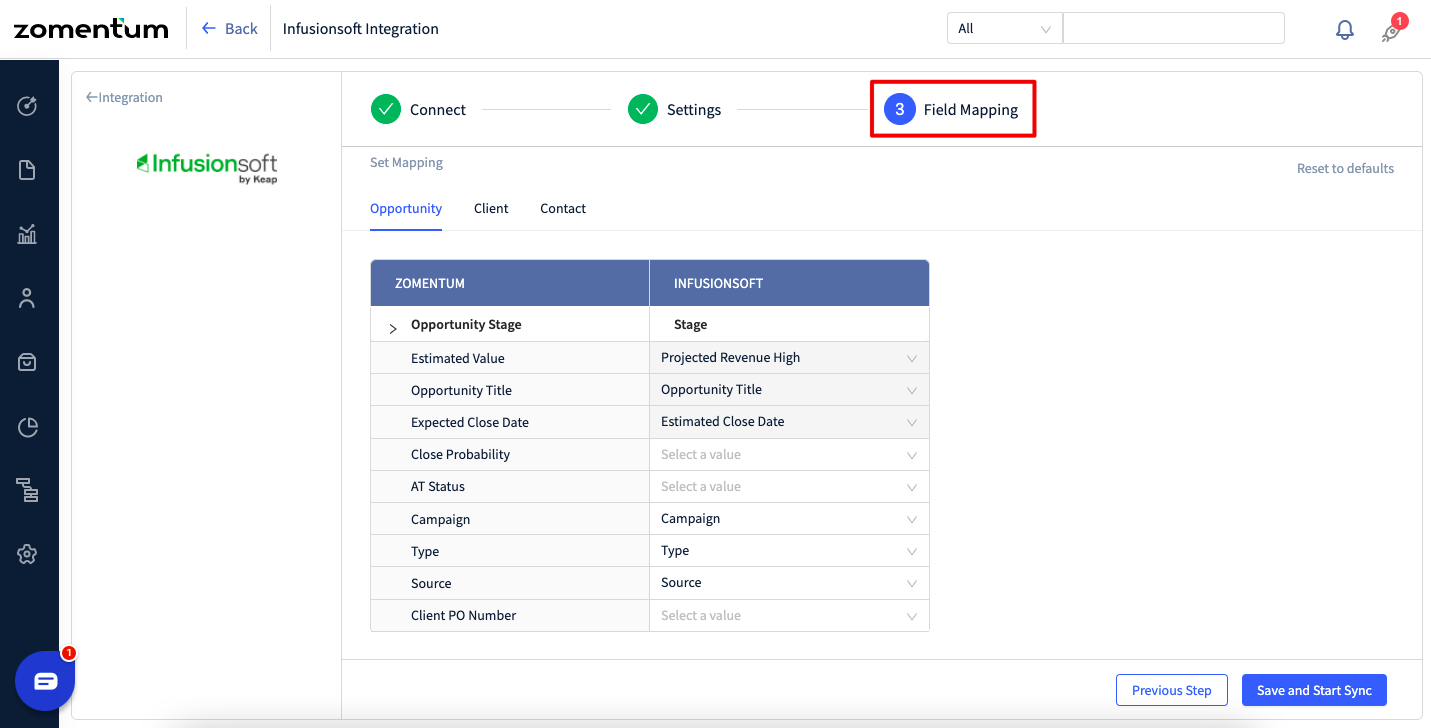The height and width of the screenshot is (728, 1431).
Task: Open notifications bell icon
Action: 1345,29
